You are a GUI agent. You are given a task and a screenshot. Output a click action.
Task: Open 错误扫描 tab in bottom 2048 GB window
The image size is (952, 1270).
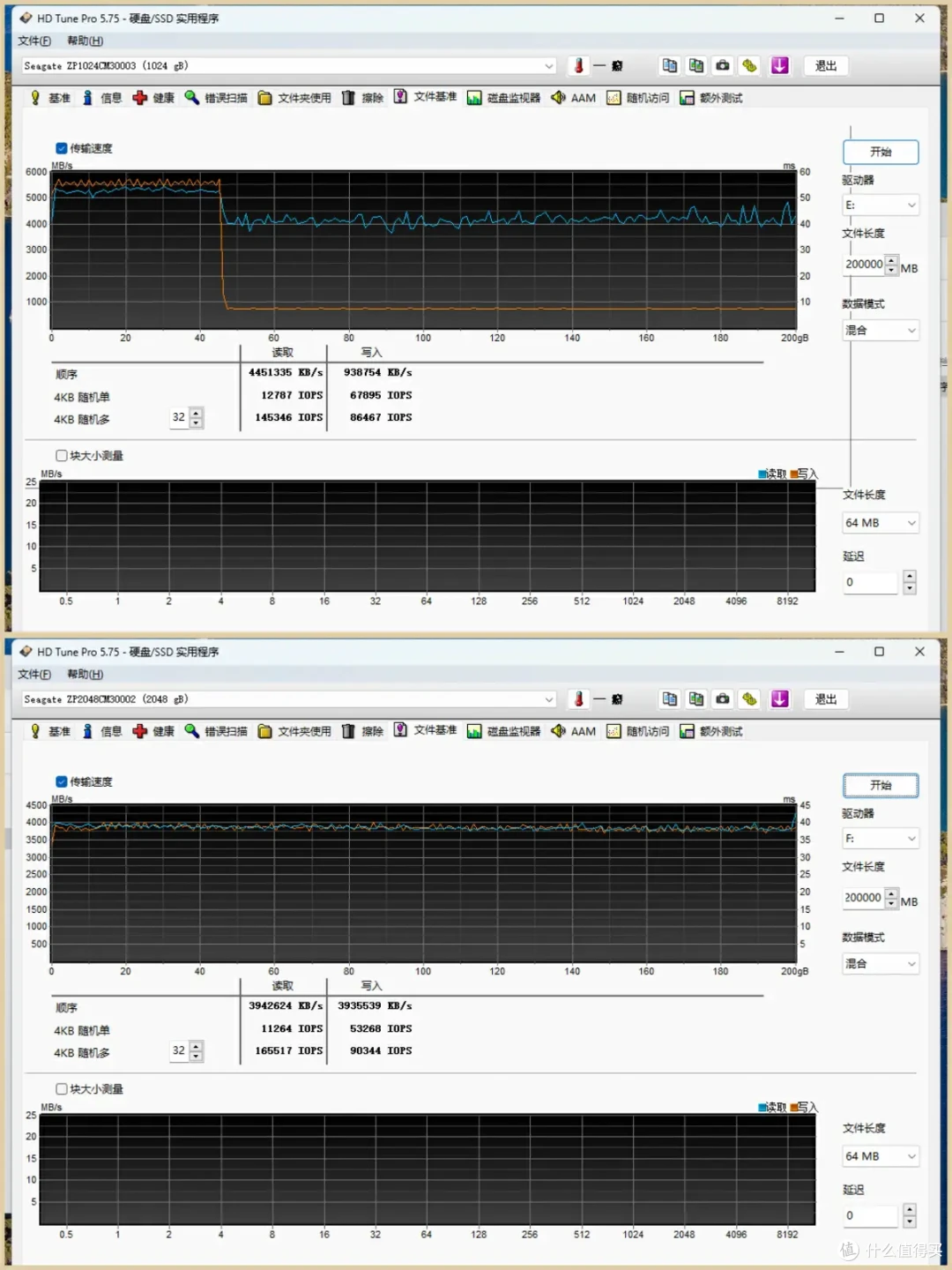[216, 731]
